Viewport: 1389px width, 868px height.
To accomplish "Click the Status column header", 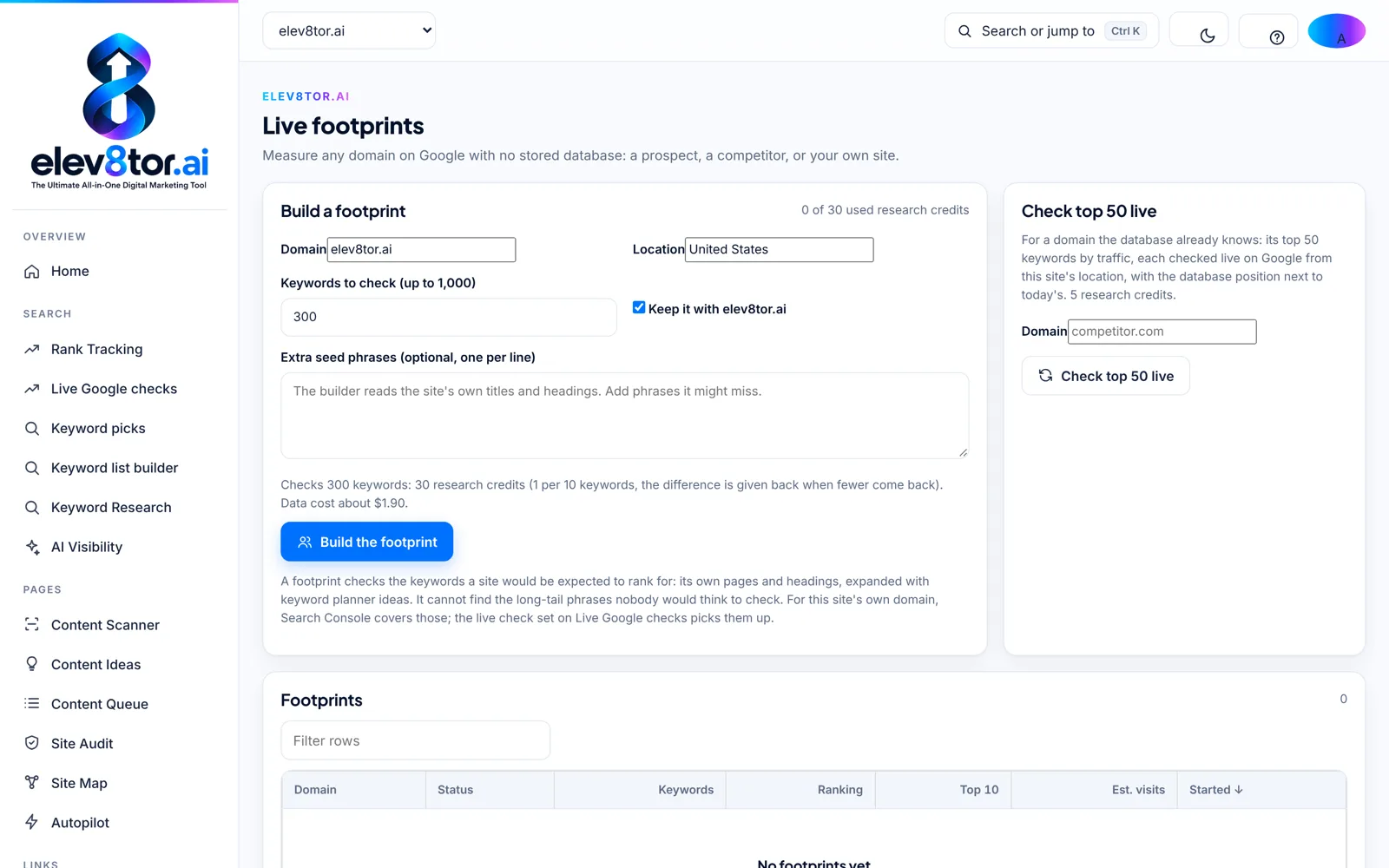I will [490, 790].
